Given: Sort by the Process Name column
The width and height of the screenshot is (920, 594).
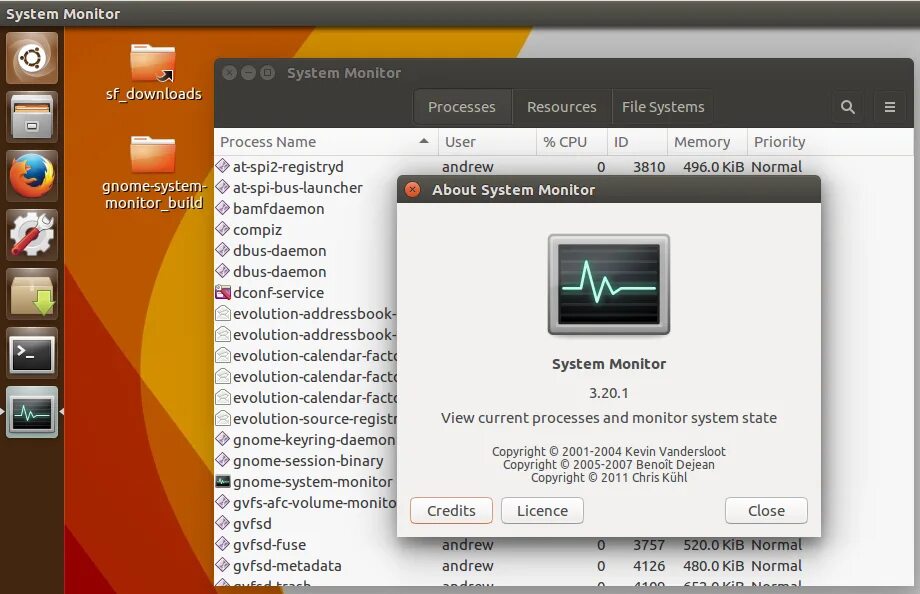Looking at the screenshot, I should coord(326,142).
